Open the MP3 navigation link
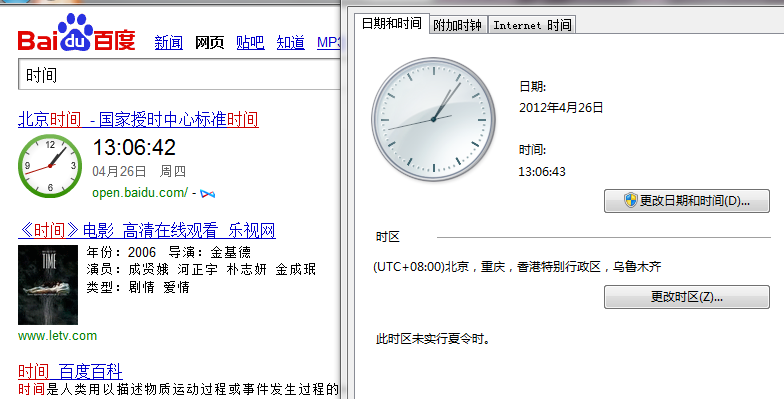The image size is (784, 399). click(x=328, y=42)
